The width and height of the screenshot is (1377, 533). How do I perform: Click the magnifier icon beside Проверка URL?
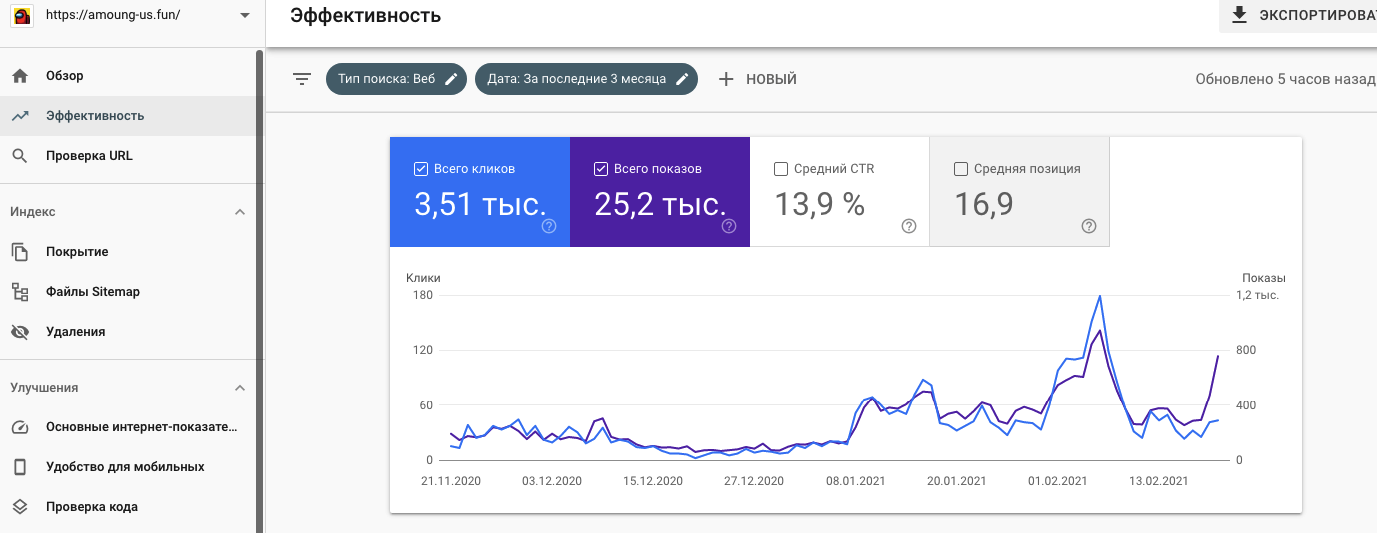pyautogui.click(x=19, y=156)
